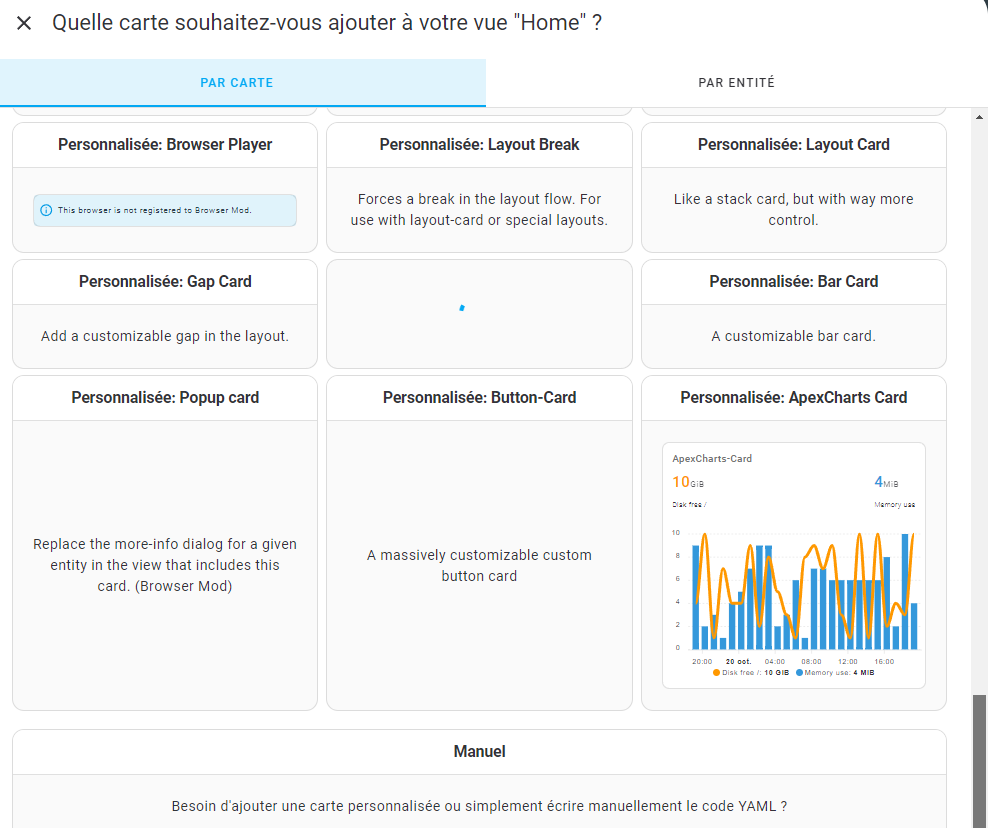The image size is (988, 828).
Task: Click the orange 'Disk free /' legend dot
Action: tap(717, 672)
